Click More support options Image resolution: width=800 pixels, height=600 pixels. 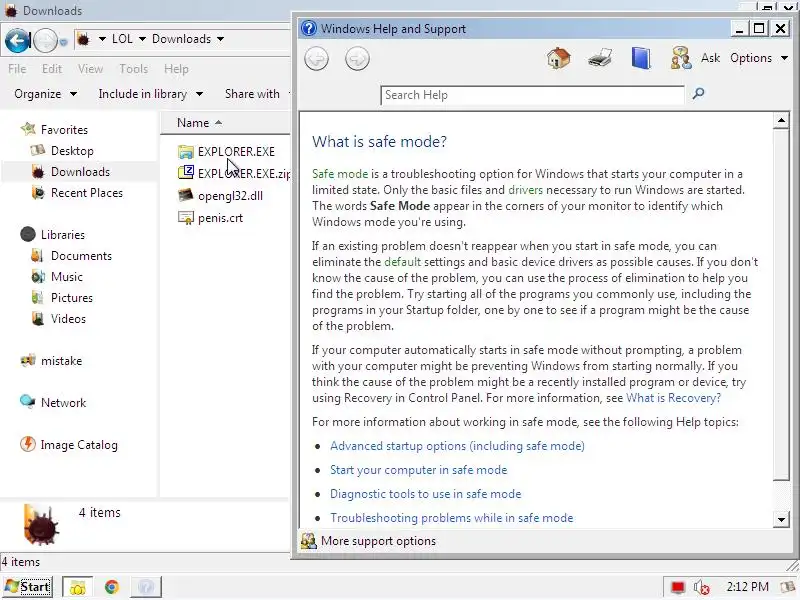click(378, 541)
